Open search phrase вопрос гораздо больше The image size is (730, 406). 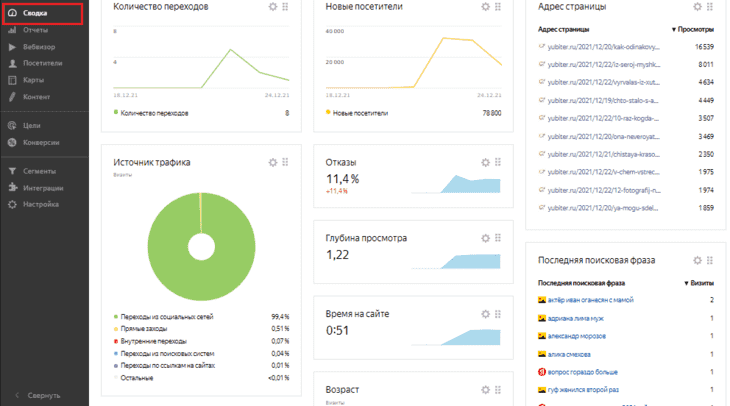click(x=582, y=372)
